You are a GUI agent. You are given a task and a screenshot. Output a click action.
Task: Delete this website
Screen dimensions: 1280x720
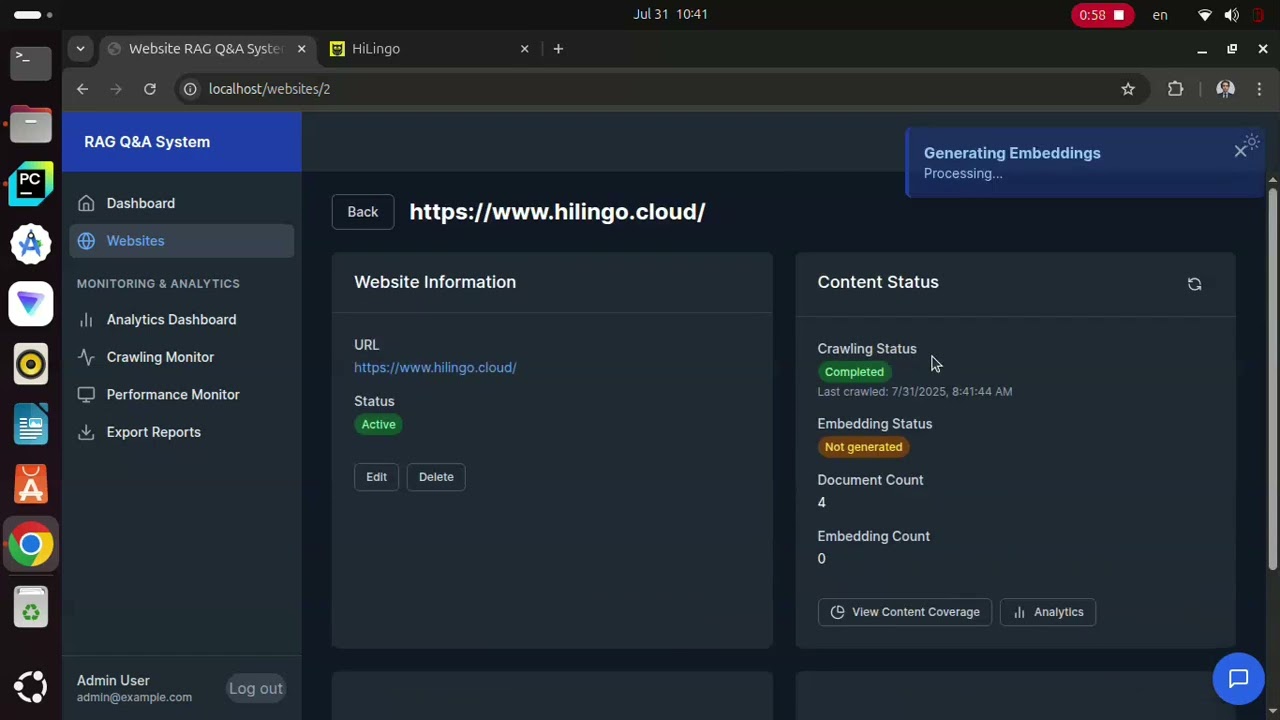click(436, 477)
